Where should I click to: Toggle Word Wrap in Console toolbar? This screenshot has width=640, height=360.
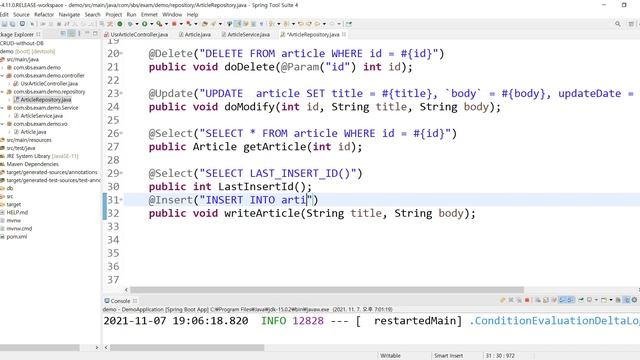point(554,300)
